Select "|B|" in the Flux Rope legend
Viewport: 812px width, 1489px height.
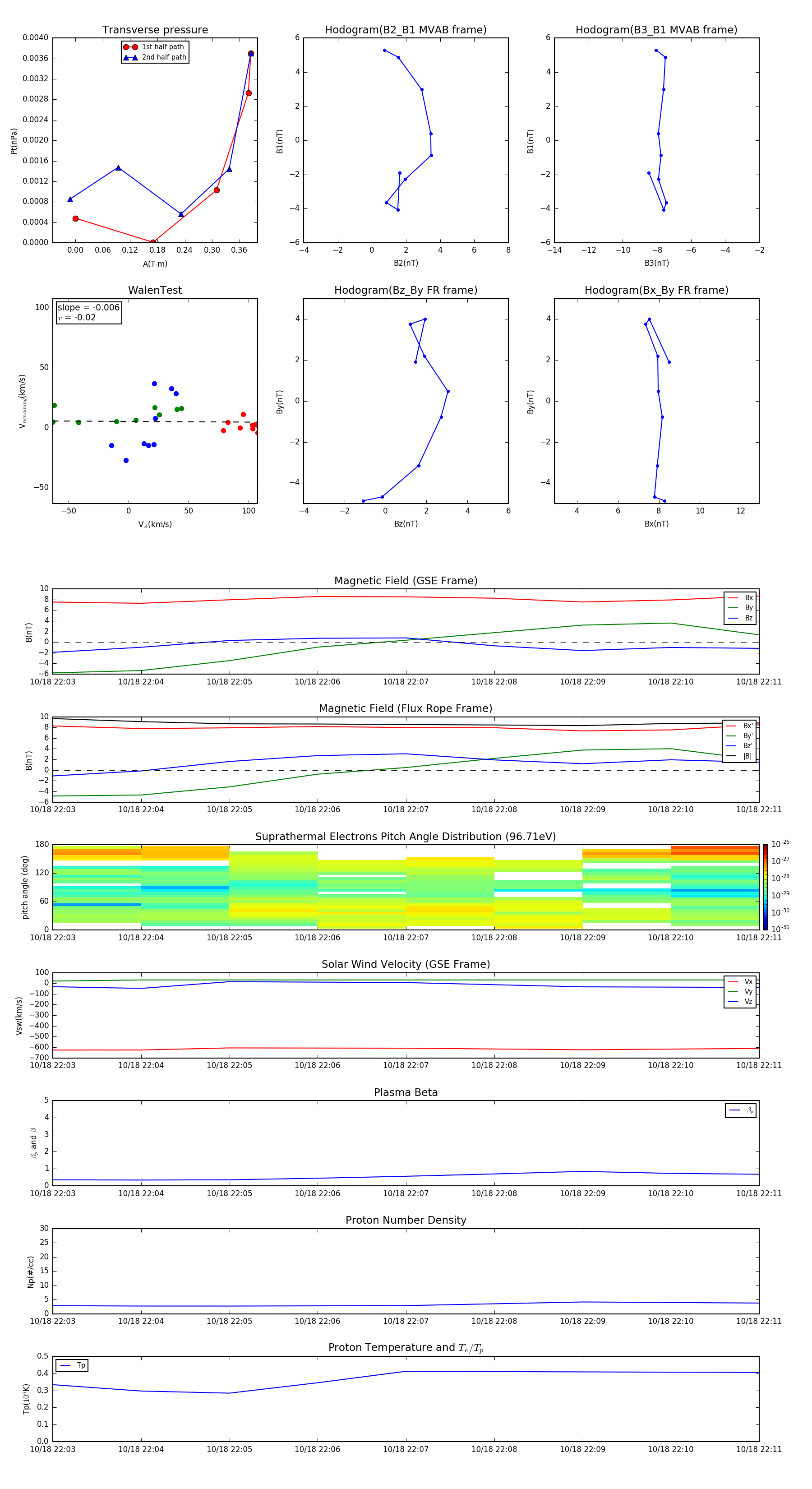[740, 756]
